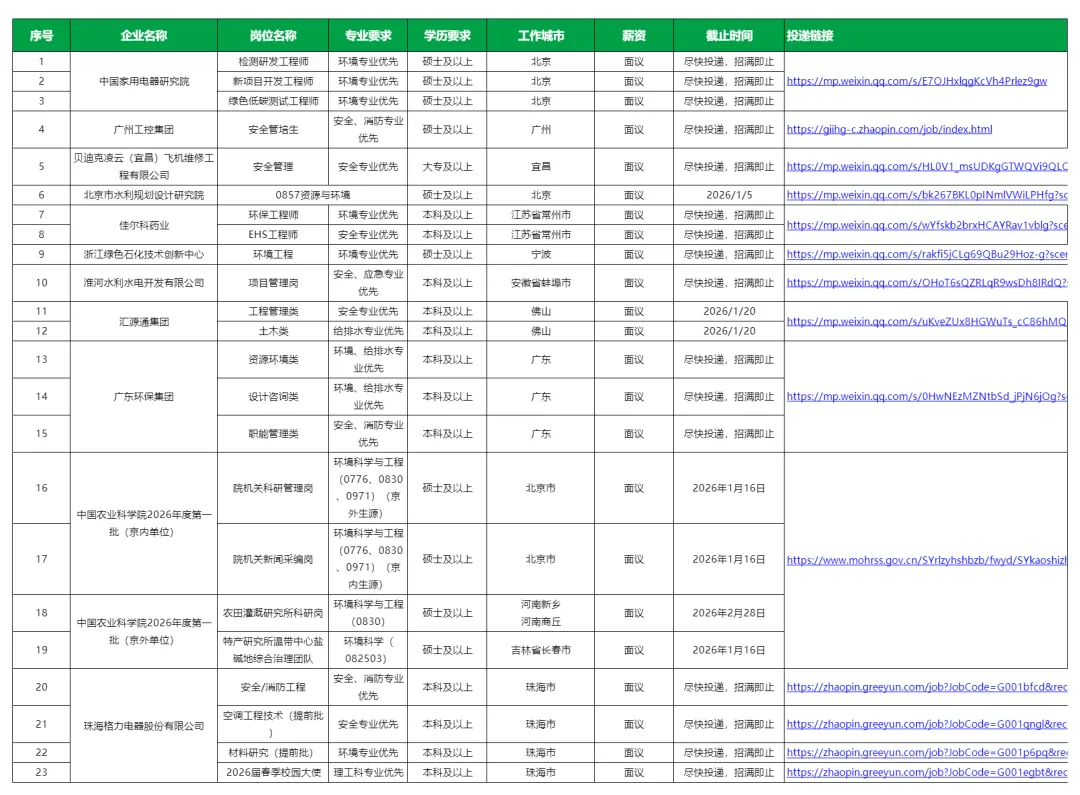Click the 设计咨询类 position cell
The image size is (1080, 795).
273,397
